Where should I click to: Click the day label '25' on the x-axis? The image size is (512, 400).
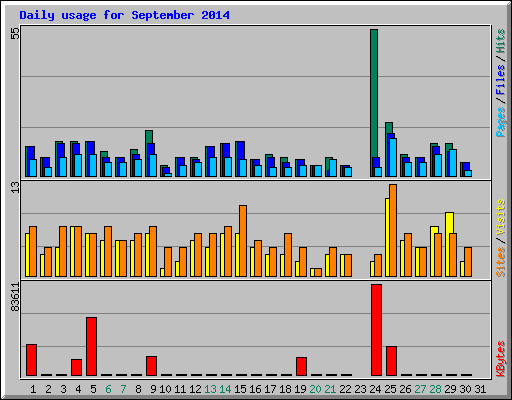[390, 389]
